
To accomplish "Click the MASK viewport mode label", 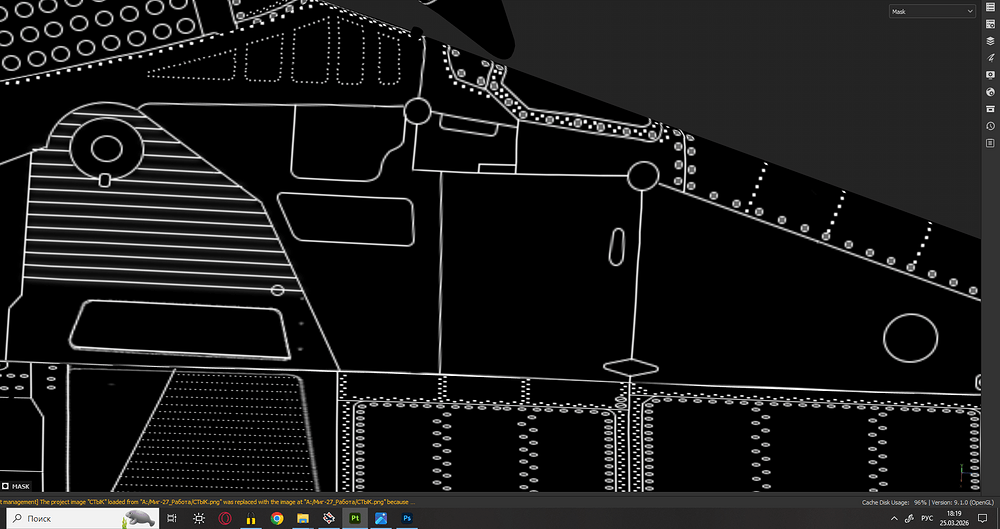I will point(15,486).
